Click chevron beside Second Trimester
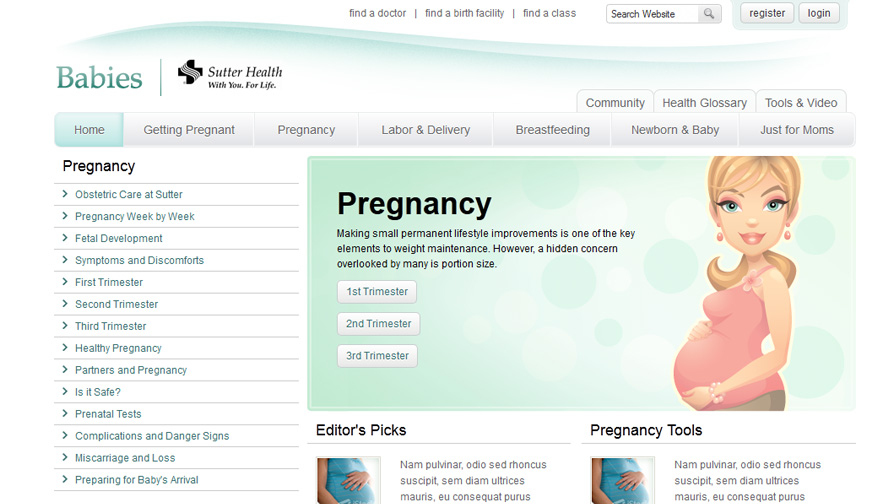 click(65, 304)
